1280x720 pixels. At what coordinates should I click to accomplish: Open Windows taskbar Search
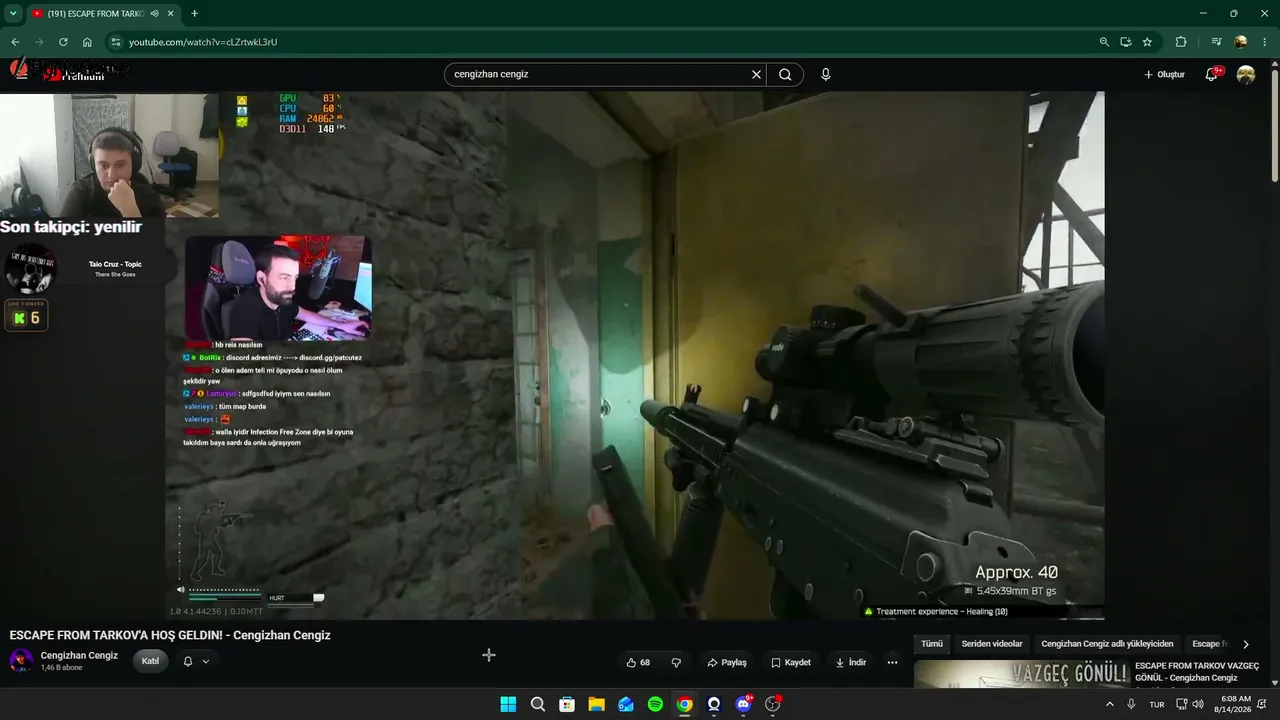point(537,704)
